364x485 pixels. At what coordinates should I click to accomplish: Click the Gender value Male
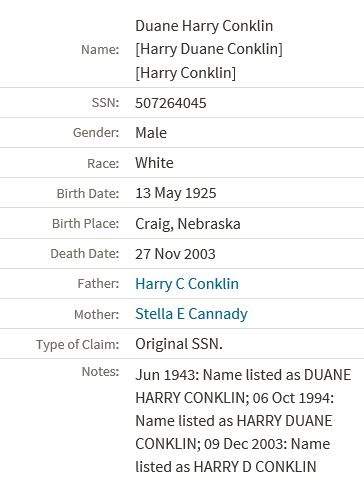click(x=151, y=133)
